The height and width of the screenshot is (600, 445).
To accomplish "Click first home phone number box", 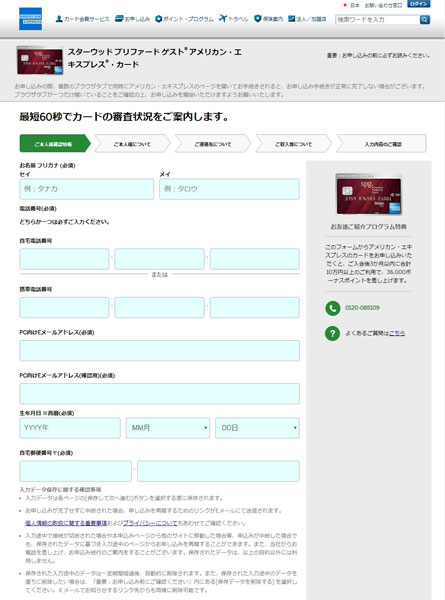I will [x=64, y=259].
